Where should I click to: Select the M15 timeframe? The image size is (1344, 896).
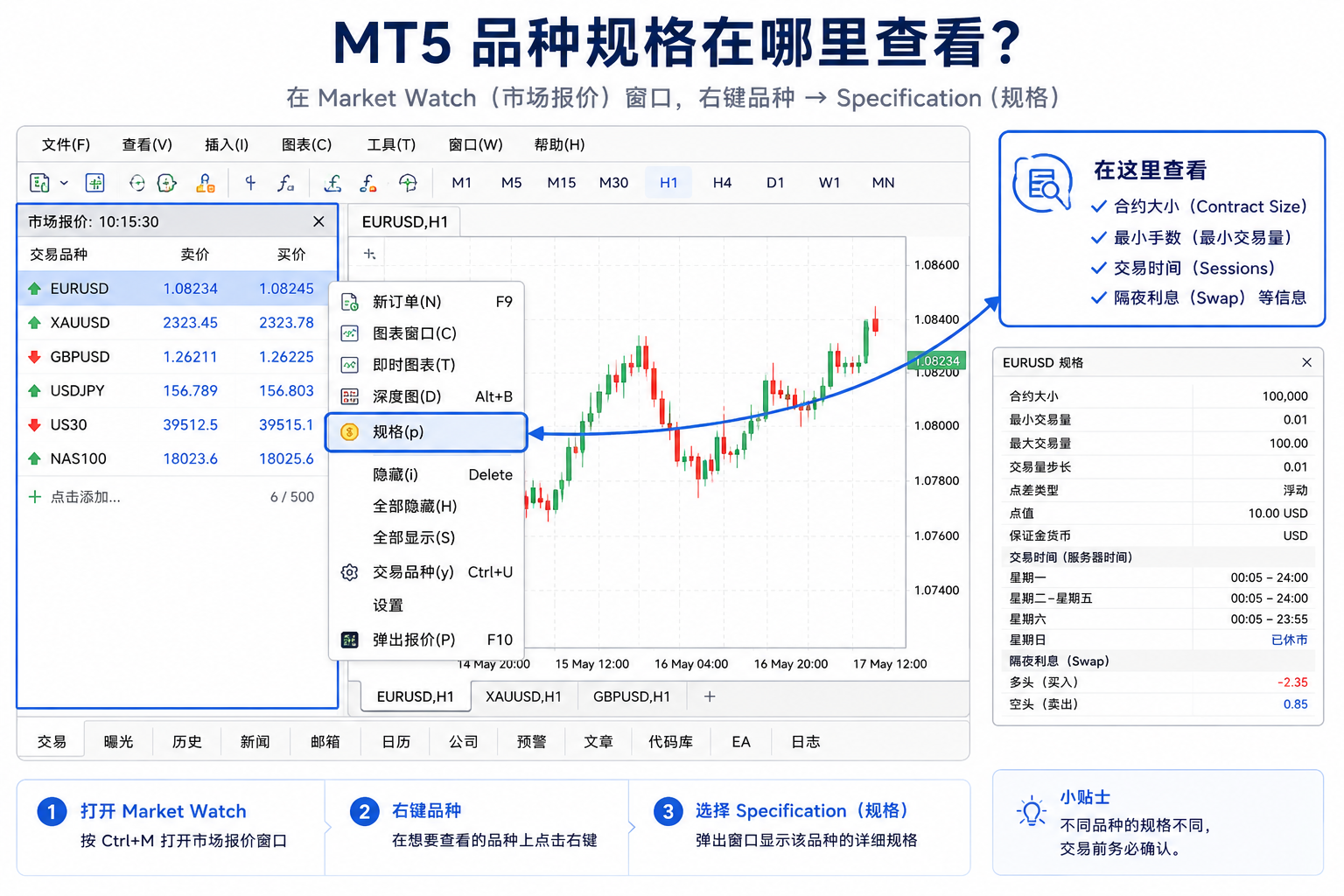562,183
